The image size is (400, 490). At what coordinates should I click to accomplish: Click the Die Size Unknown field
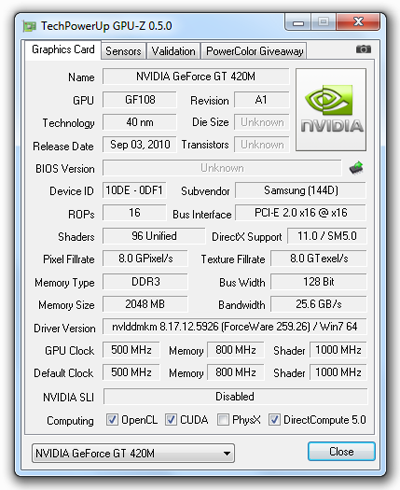pyautogui.click(x=261, y=122)
